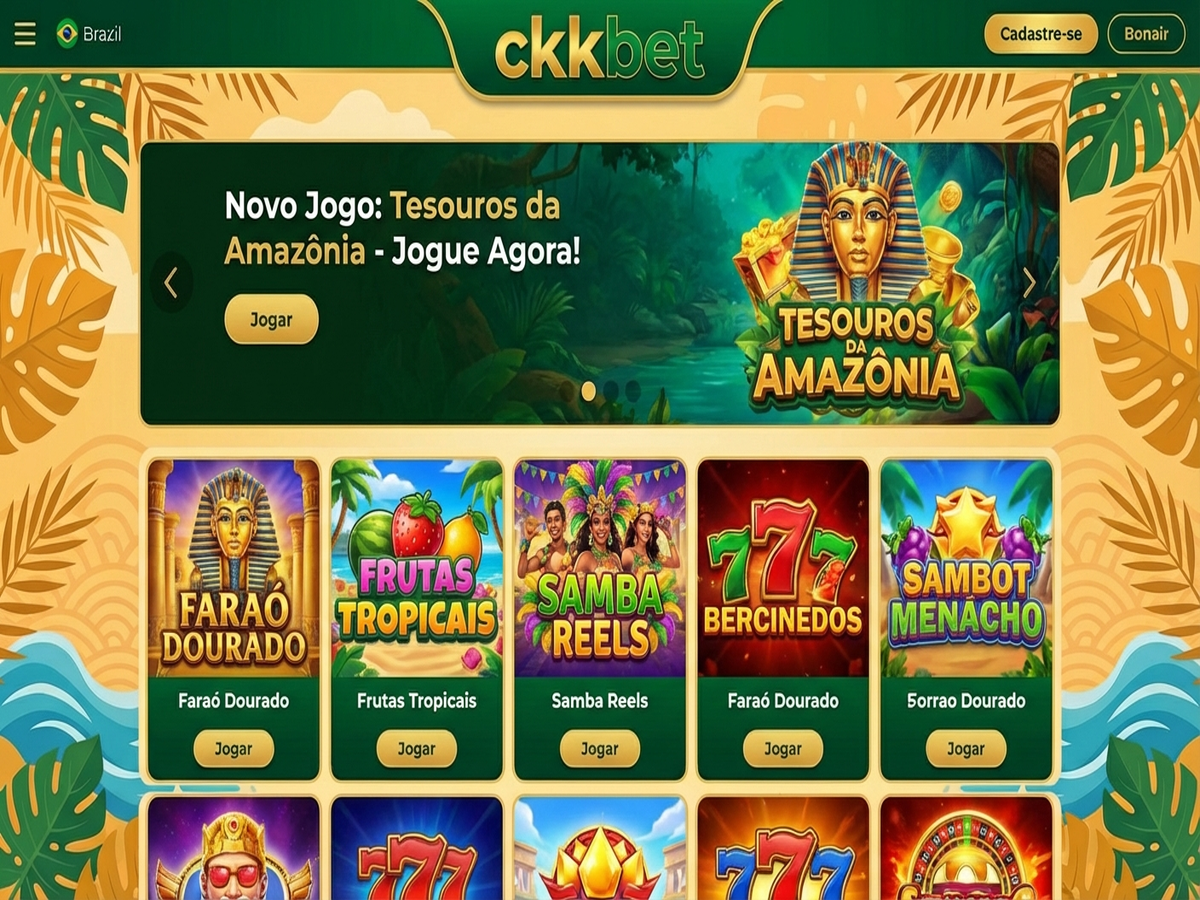Click Jogar under Samba Reels
The image size is (1200, 900).
click(x=600, y=749)
